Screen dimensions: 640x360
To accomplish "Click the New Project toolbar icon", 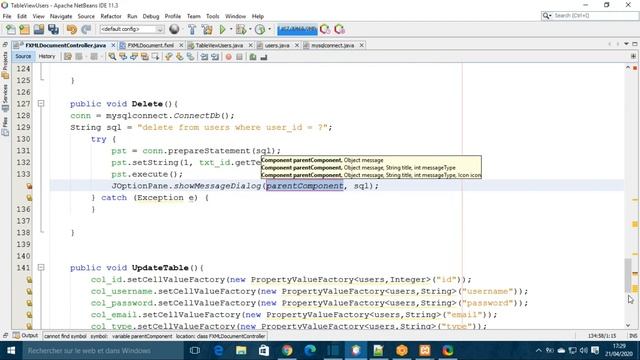I will [24, 29].
